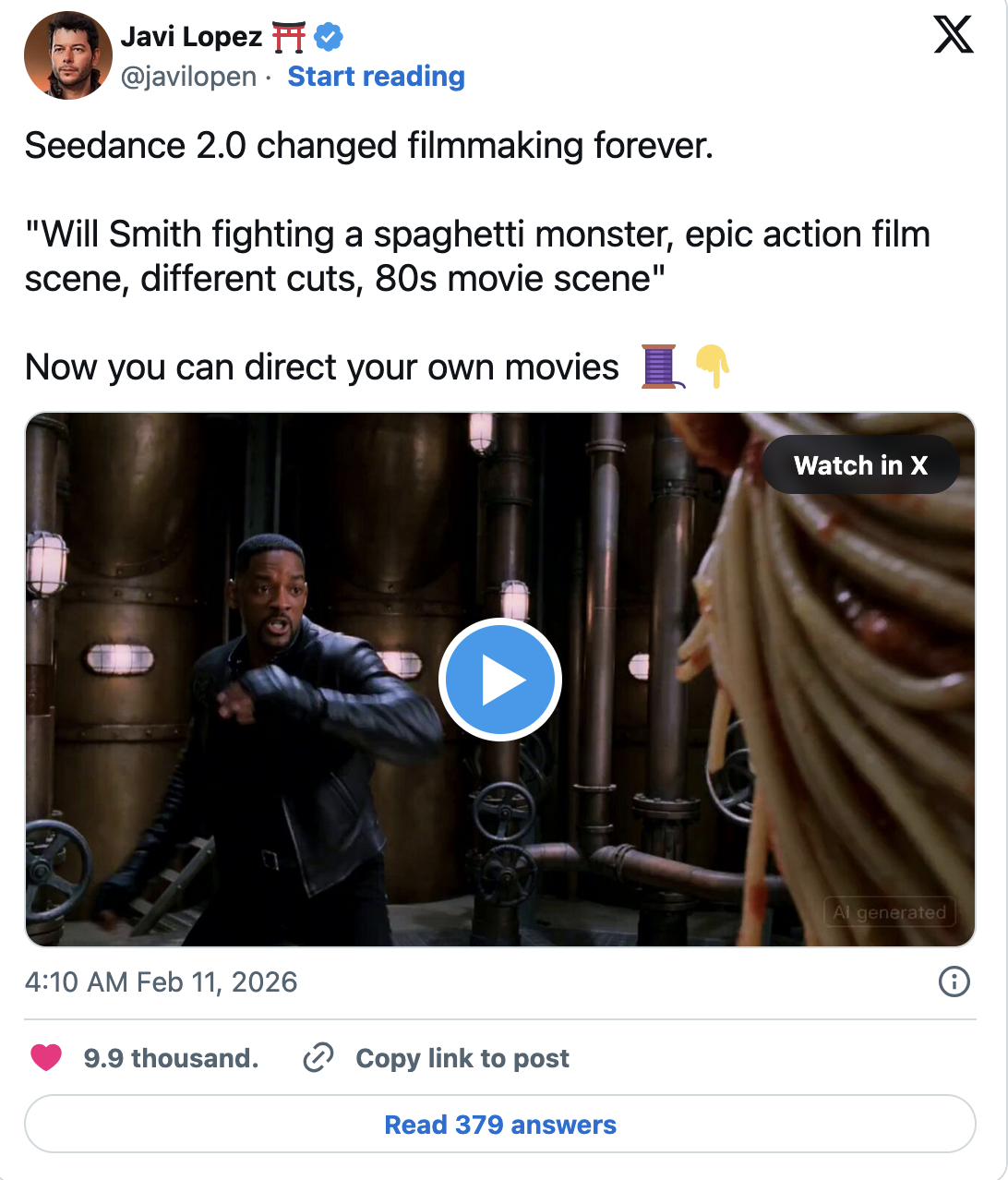Click the AI generated label on the video
Image resolution: width=1008 pixels, height=1180 pixels.
point(889,913)
